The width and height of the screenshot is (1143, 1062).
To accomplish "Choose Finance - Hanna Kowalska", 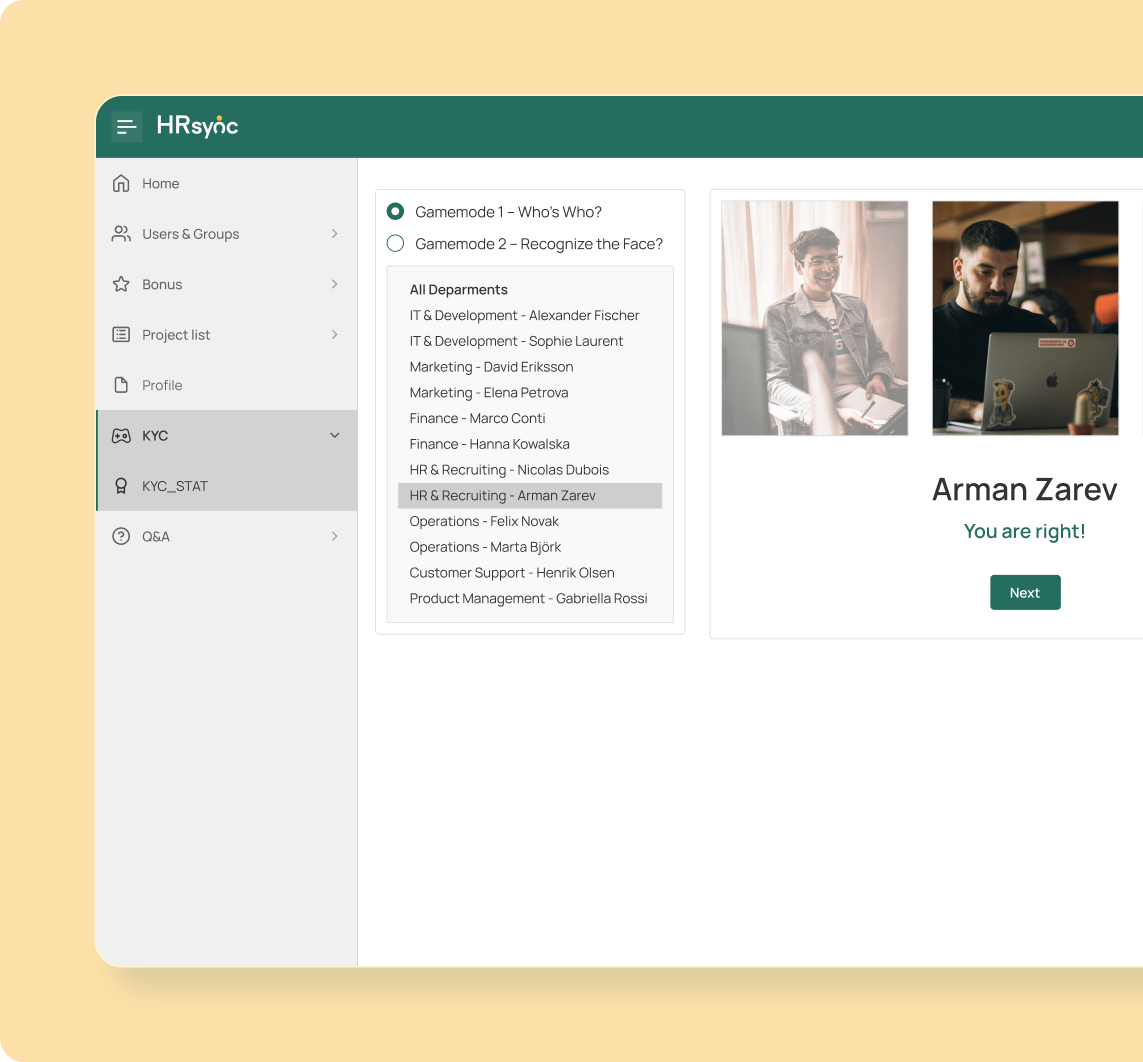I will (530, 444).
